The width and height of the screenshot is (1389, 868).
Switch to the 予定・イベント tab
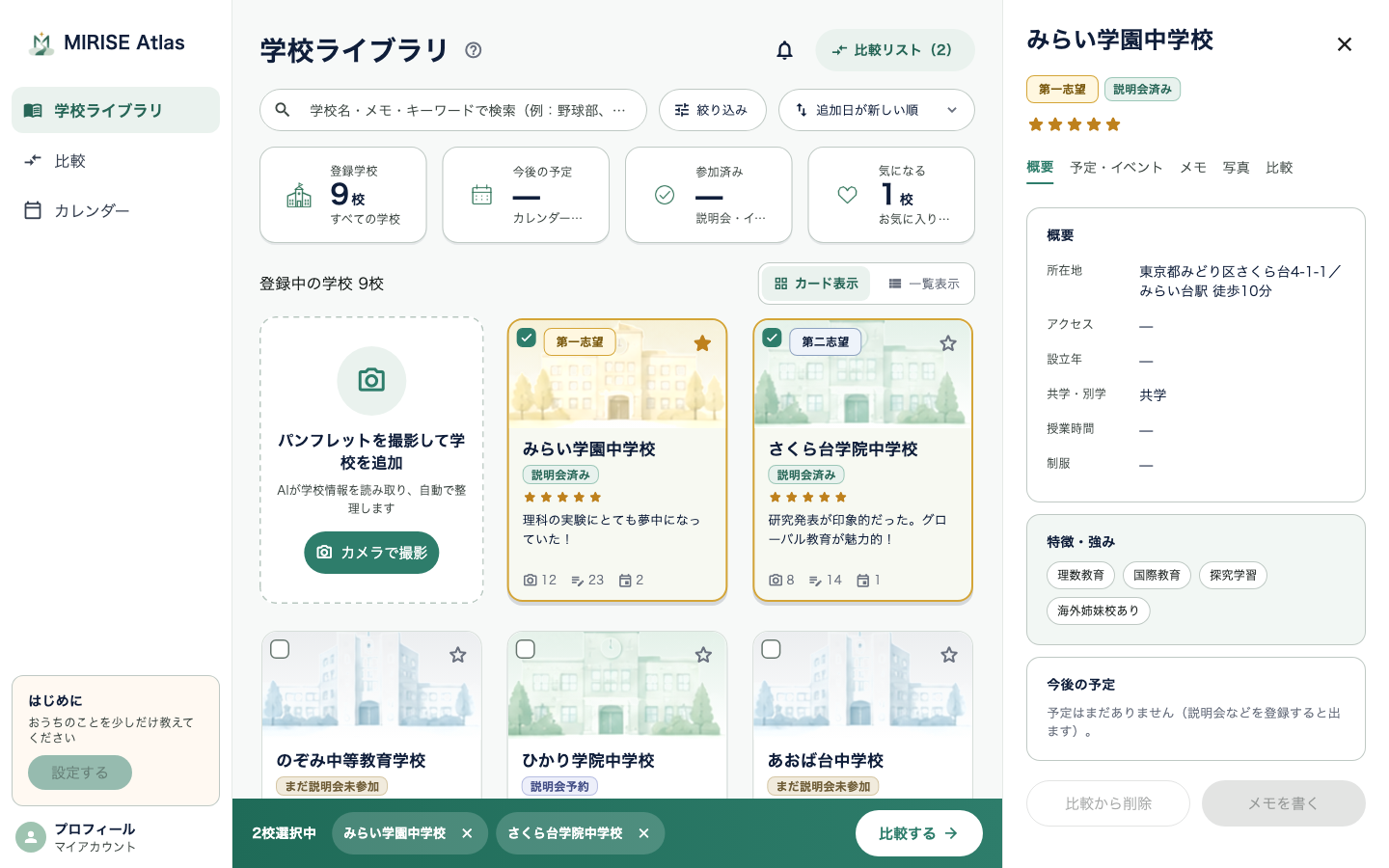1116,168
